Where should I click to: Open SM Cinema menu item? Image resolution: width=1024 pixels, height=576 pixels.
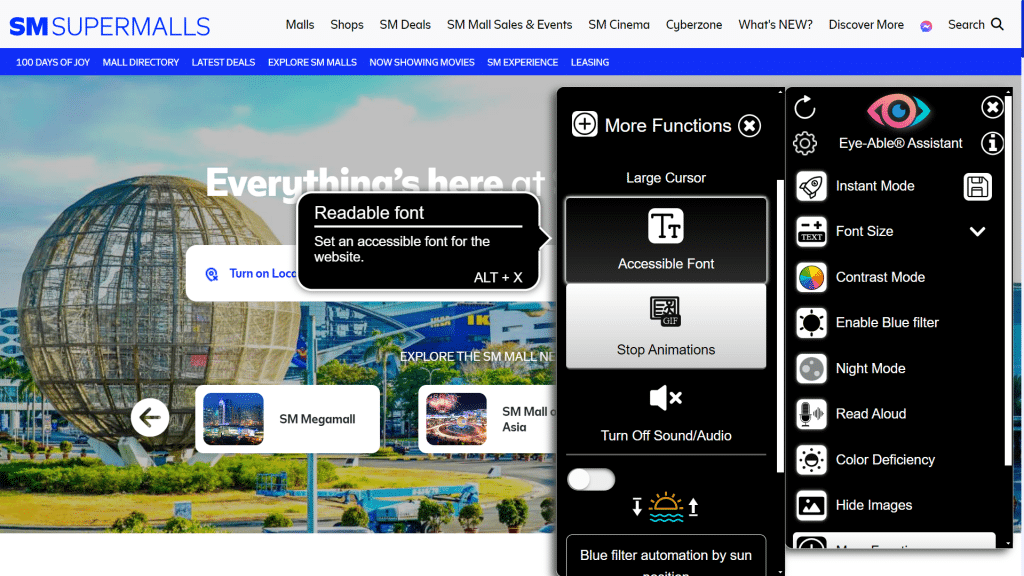tap(618, 25)
